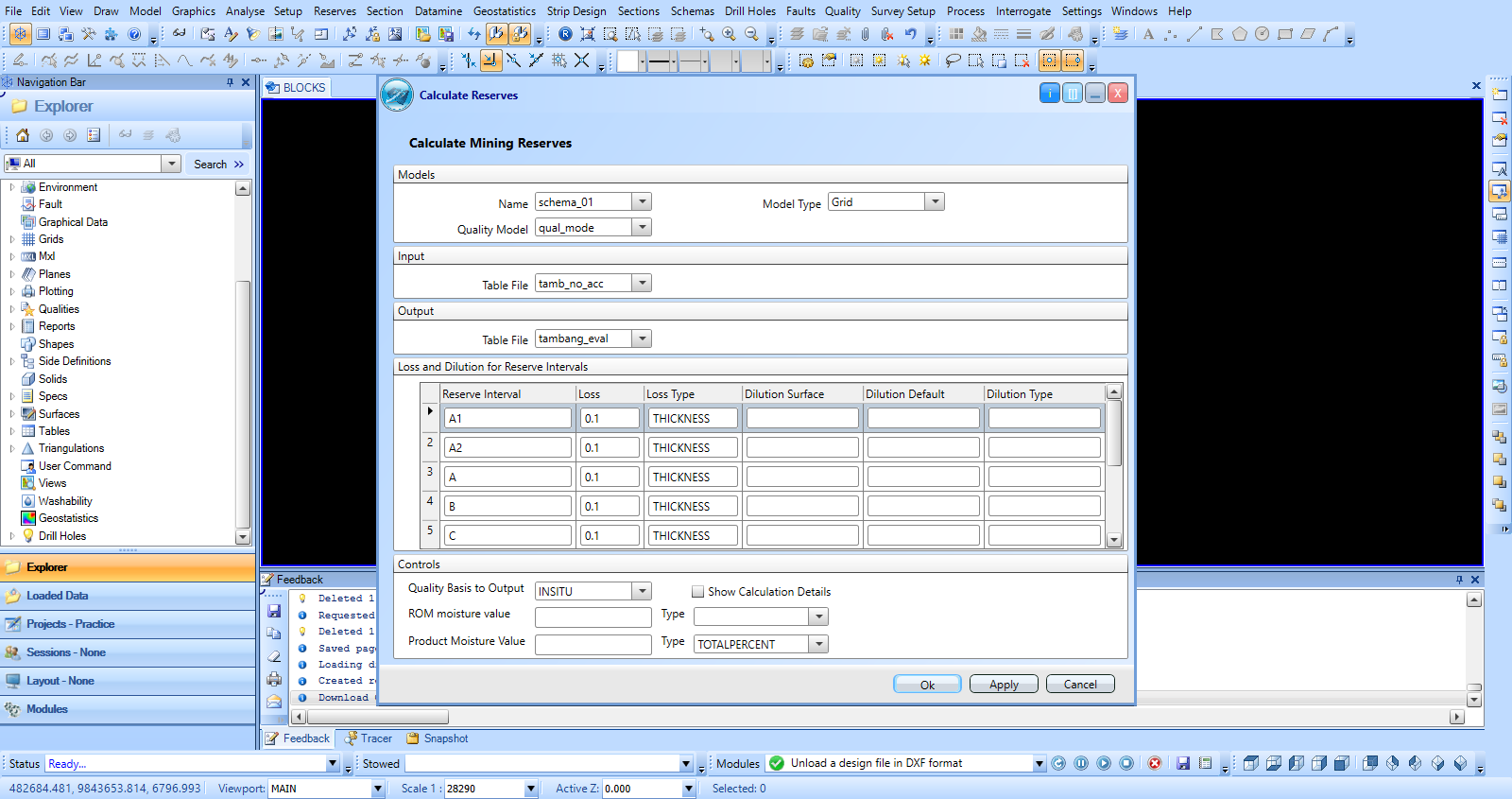The image size is (1512, 799).
Task: Click the Apply button
Action: [x=1004, y=685]
